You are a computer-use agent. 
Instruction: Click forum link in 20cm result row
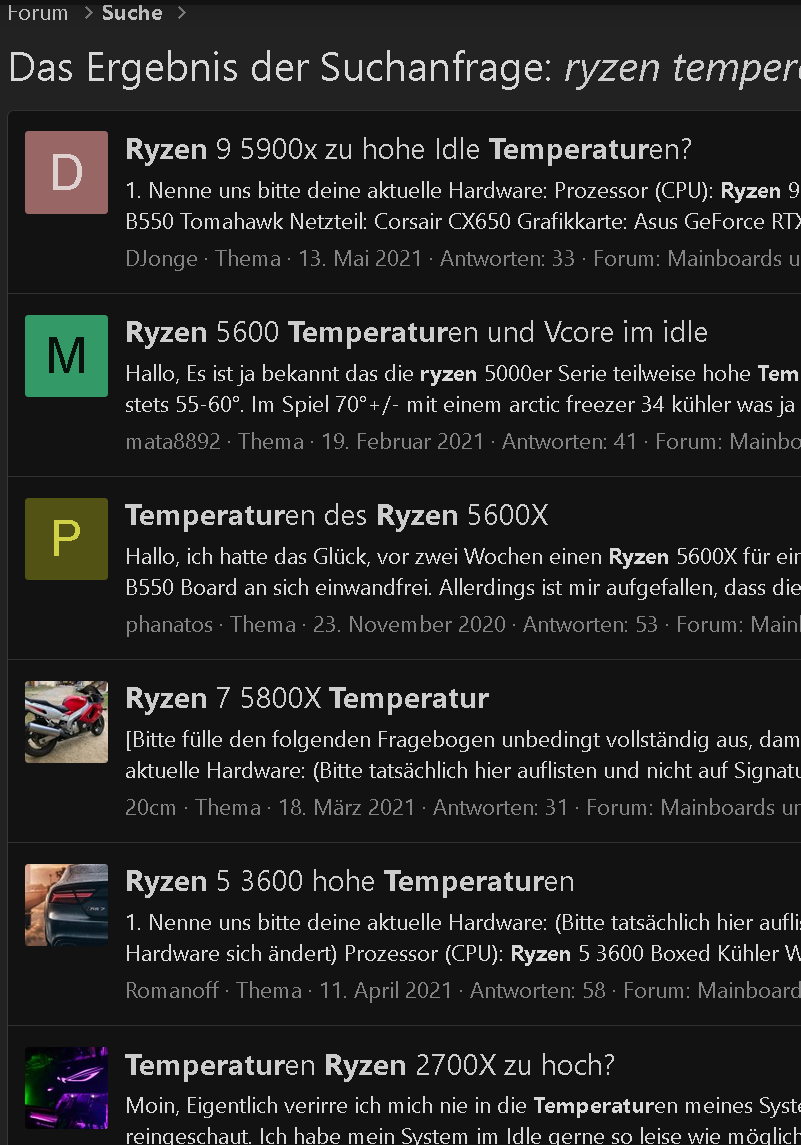[730, 808]
